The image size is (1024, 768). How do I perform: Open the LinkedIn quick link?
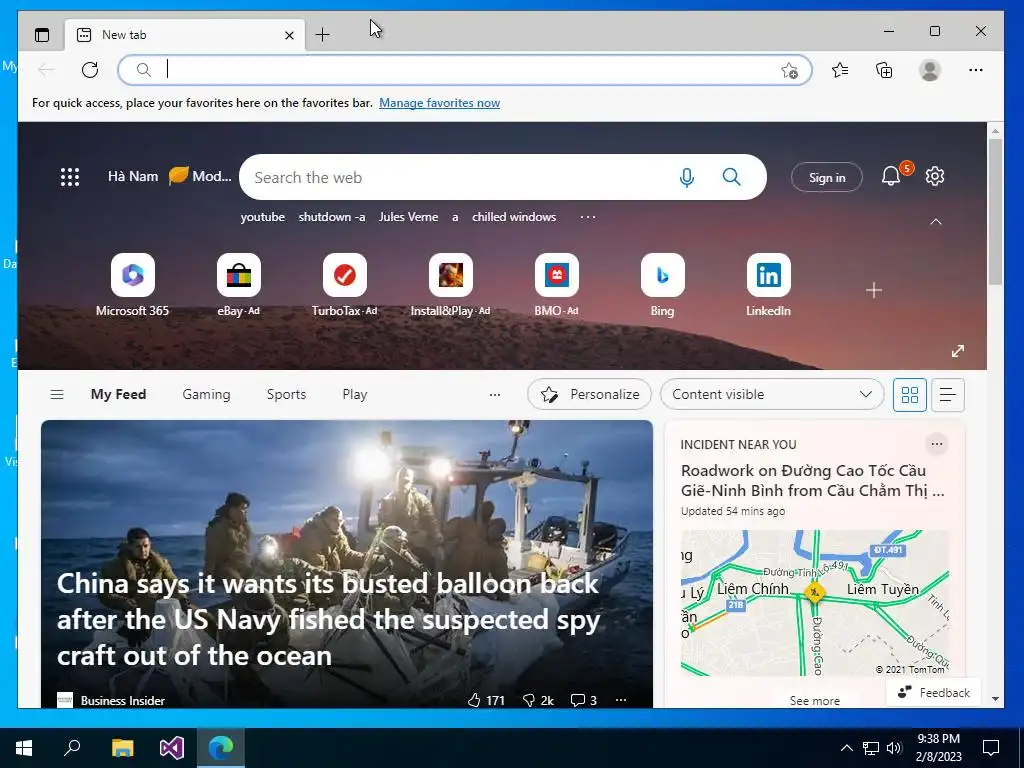768,285
